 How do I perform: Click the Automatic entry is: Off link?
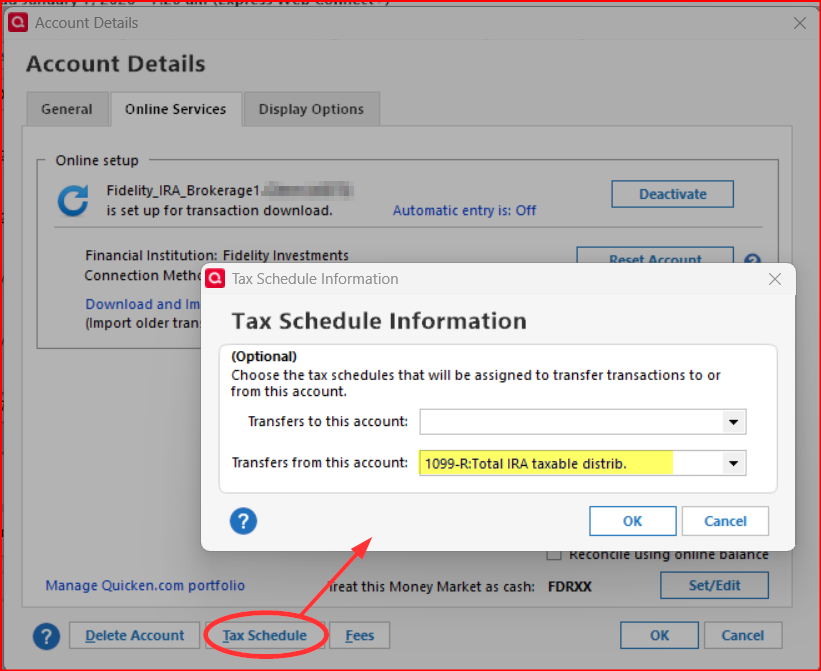click(464, 210)
